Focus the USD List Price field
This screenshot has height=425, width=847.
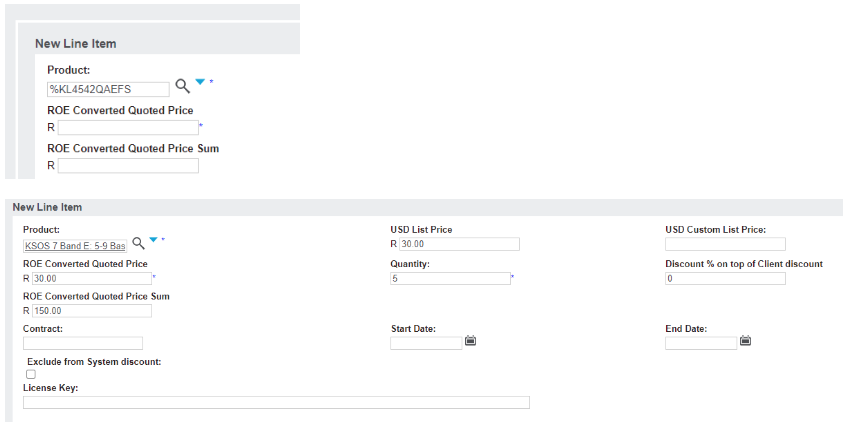[x=459, y=244]
